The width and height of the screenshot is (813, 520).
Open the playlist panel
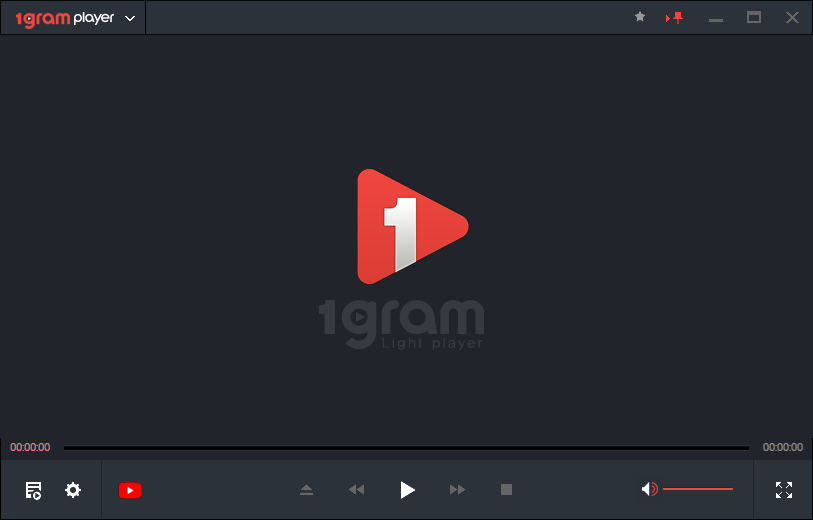pyautogui.click(x=34, y=490)
